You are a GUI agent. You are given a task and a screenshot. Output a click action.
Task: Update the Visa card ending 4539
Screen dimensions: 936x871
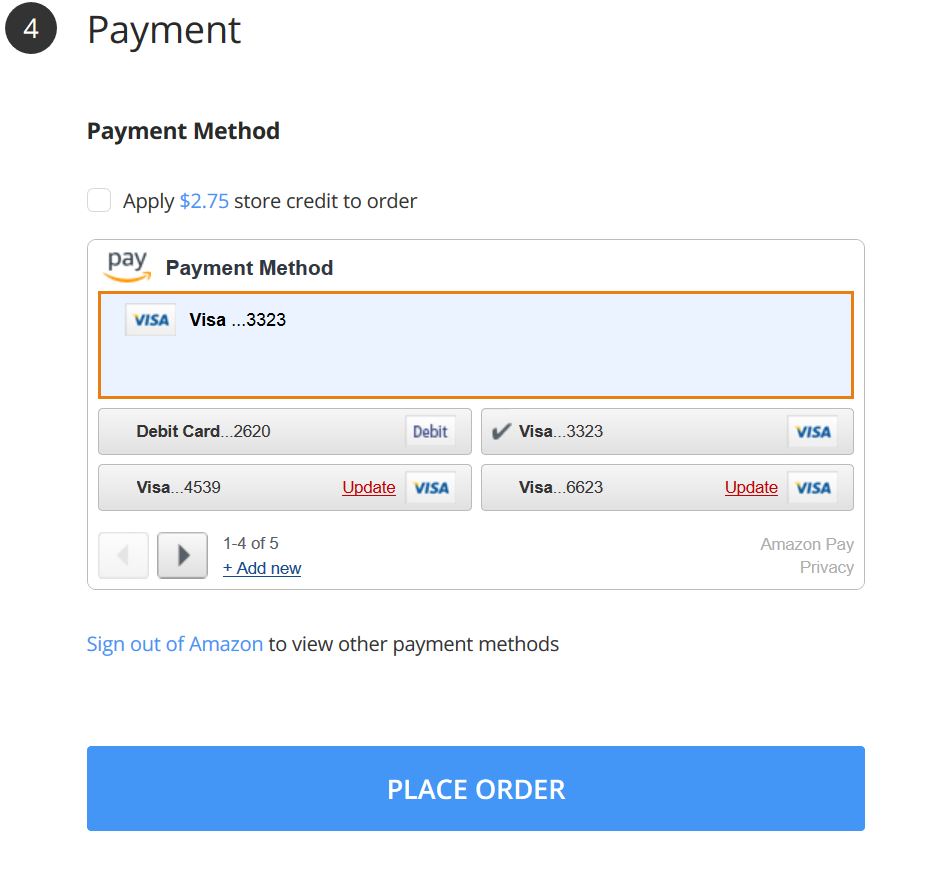click(x=368, y=488)
